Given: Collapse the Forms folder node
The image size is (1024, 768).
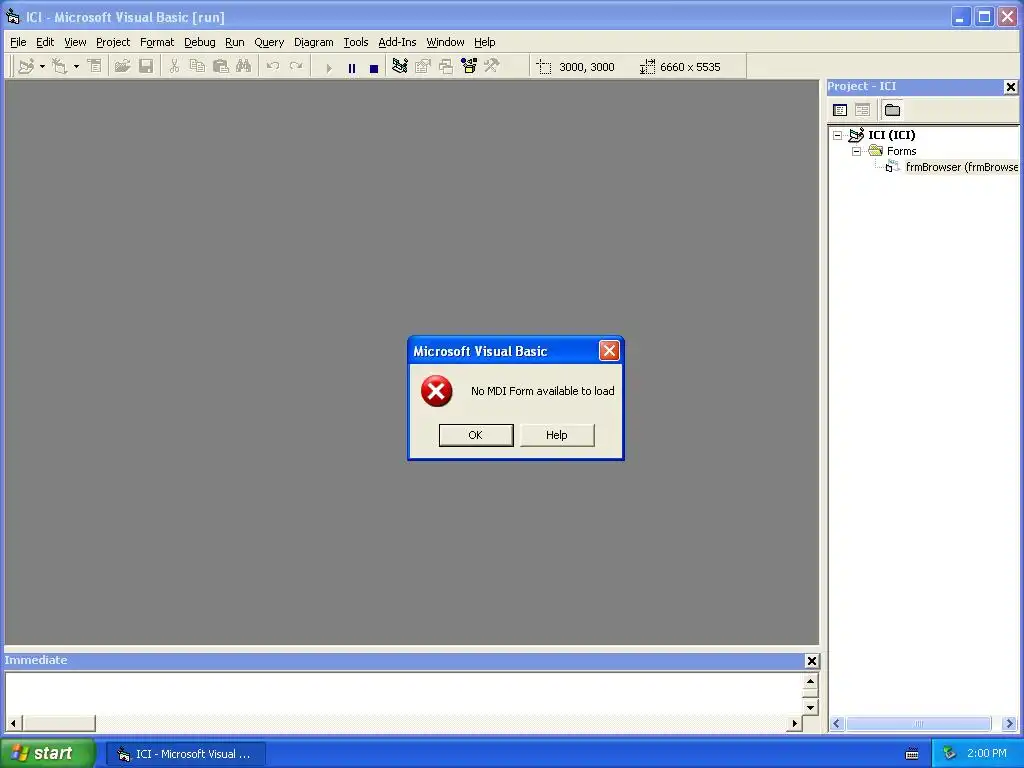Looking at the screenshot, I should (856, 151).
